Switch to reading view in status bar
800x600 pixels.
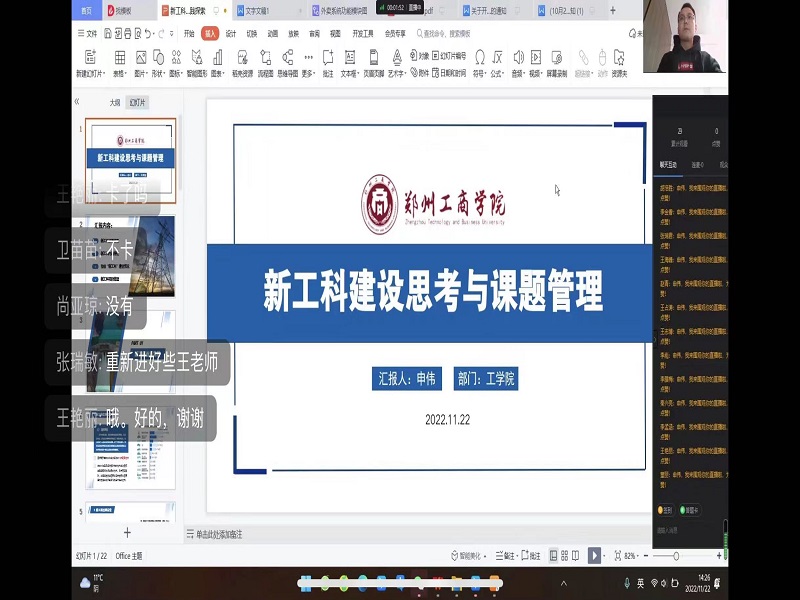(x=576, y=556)
